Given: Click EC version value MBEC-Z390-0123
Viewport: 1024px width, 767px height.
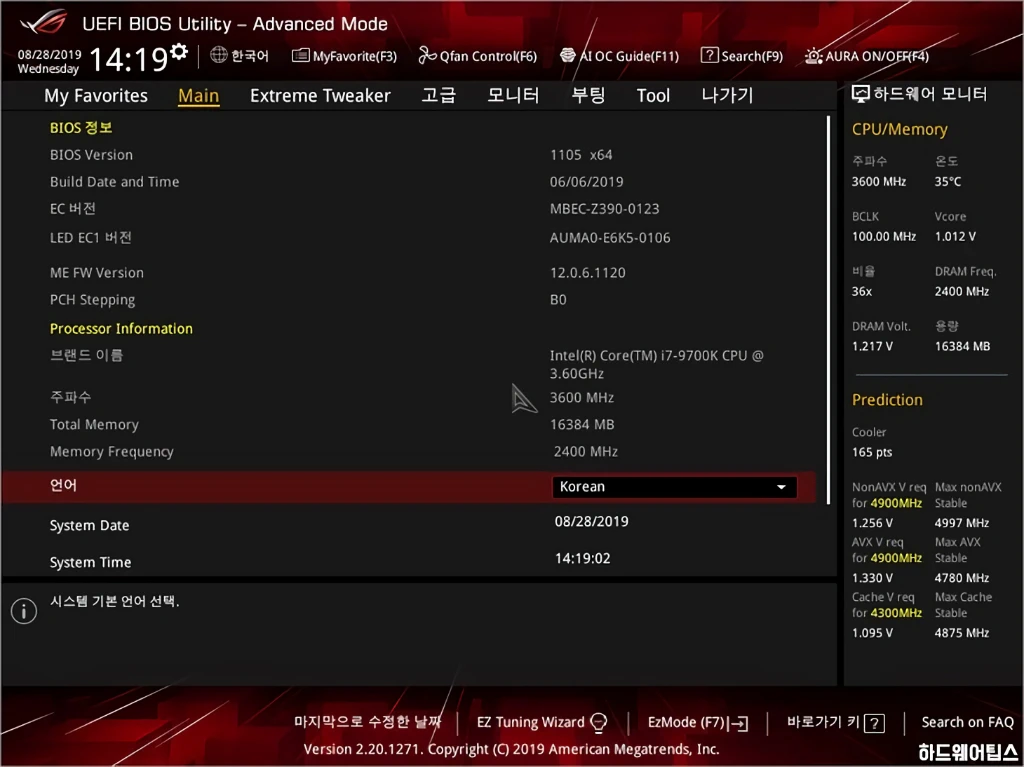Looking at the screenshot, I should click(605, 209).
